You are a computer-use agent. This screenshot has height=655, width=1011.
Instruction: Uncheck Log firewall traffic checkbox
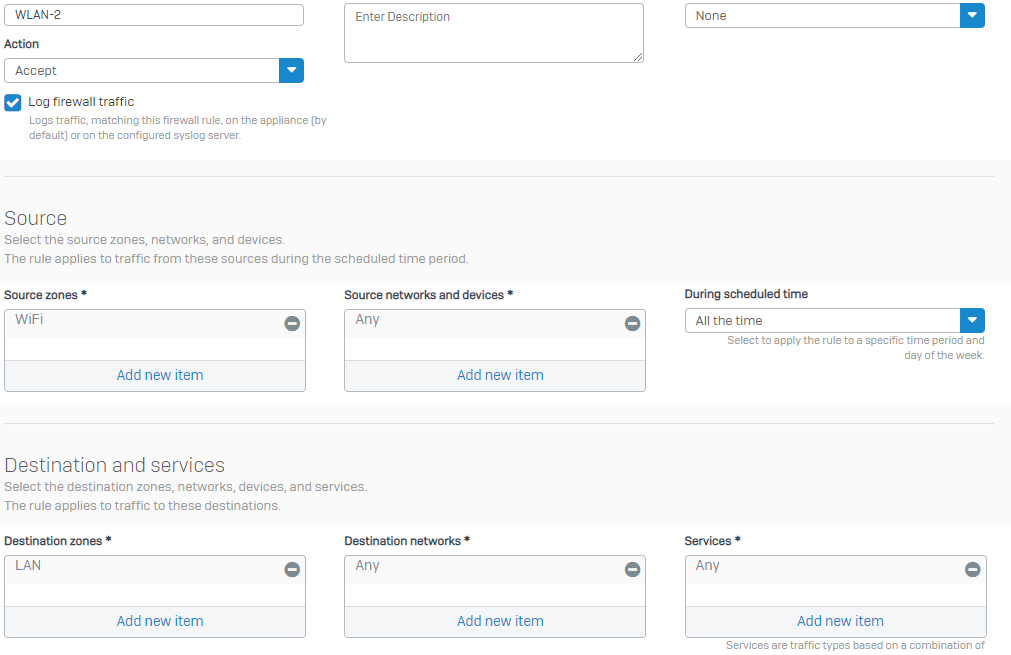point(13,102)
